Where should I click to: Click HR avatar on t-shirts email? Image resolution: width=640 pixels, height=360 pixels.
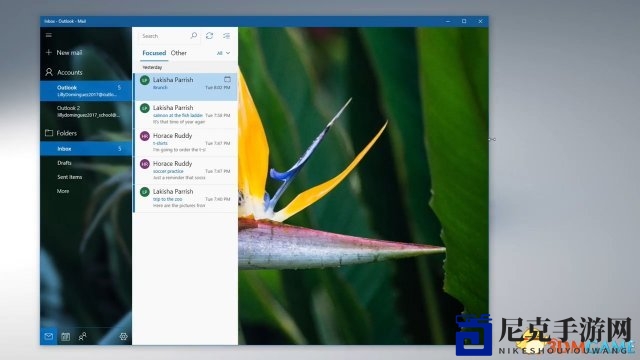point(144,136)
